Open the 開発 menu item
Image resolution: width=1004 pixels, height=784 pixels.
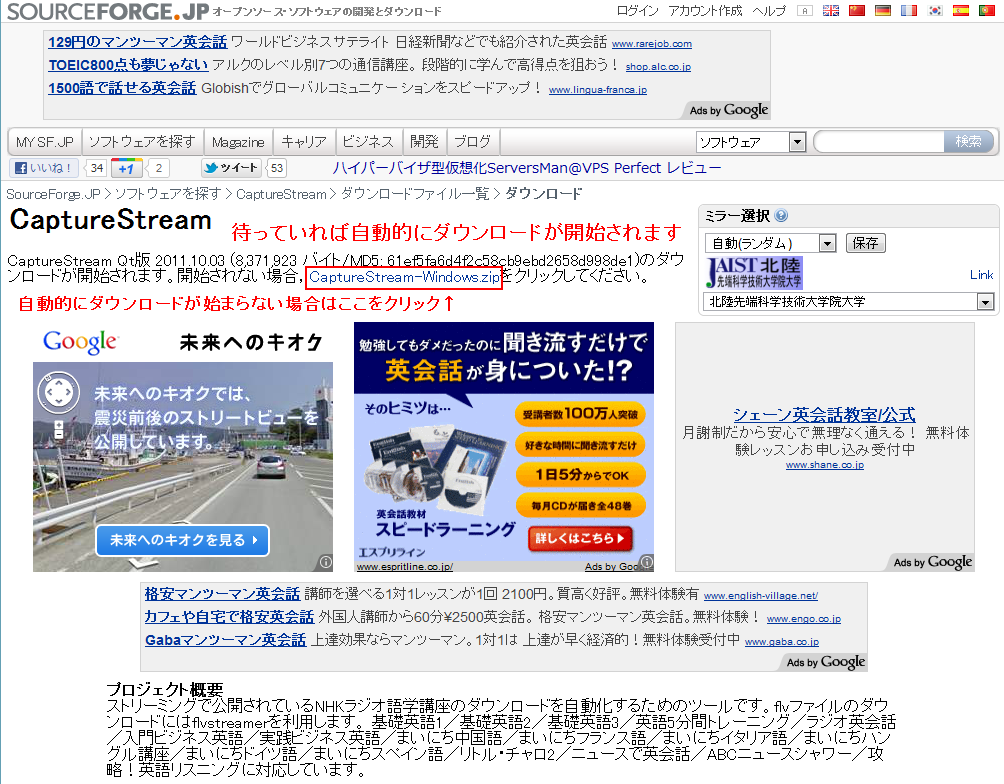pos(424,142)
